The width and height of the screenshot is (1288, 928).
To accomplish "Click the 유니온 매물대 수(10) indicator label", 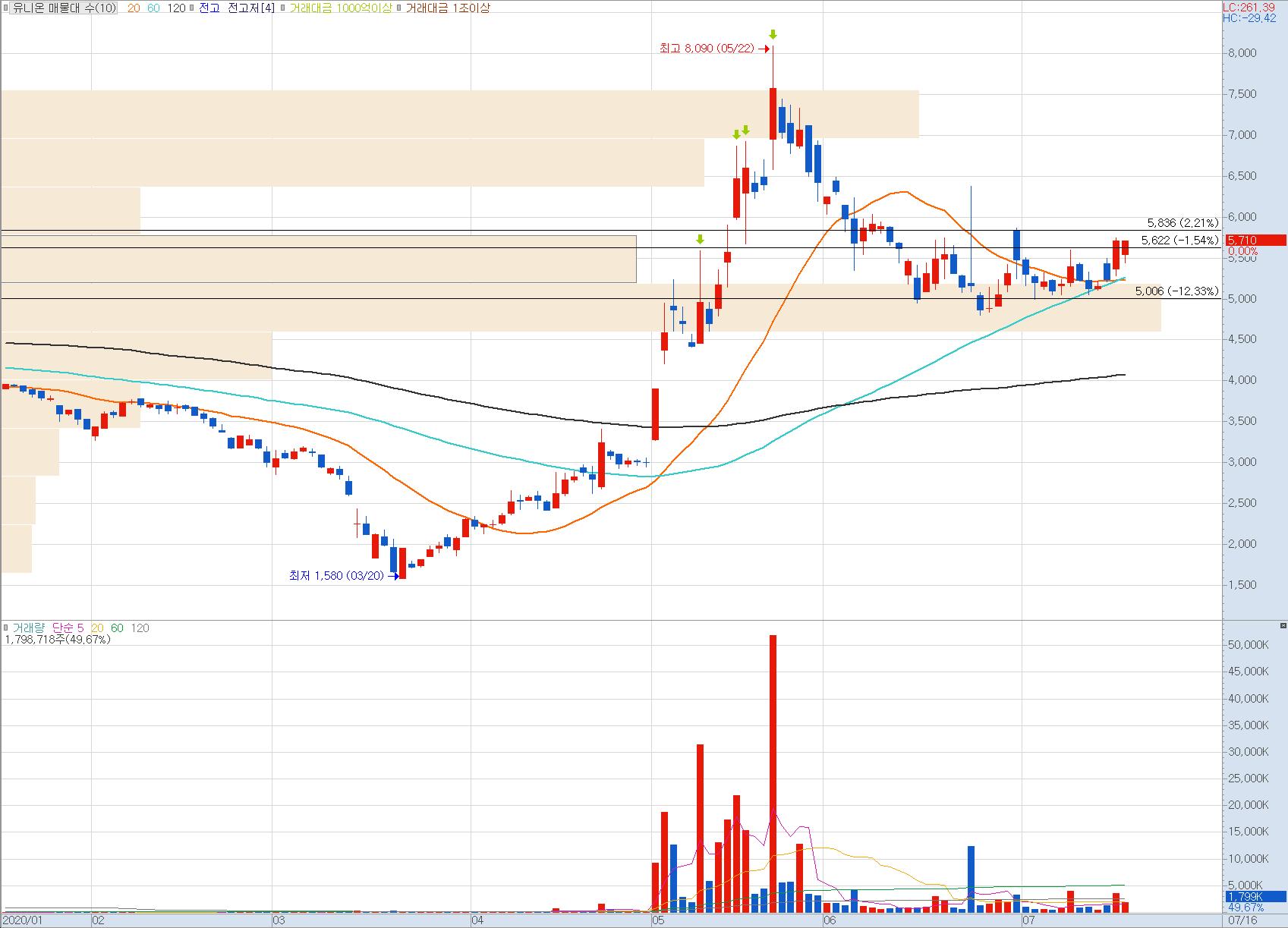I will coord(65,8).
